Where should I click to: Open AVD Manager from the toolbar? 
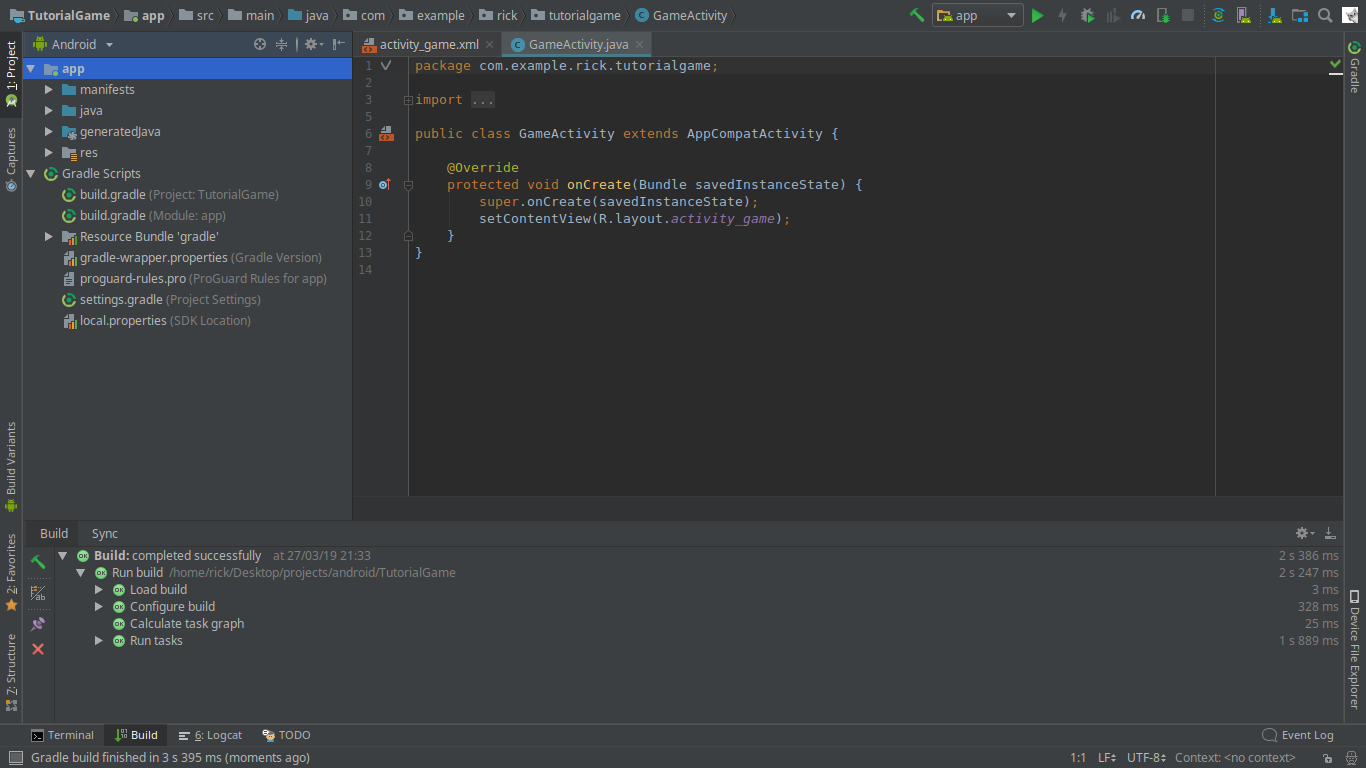pos(1243,15)
